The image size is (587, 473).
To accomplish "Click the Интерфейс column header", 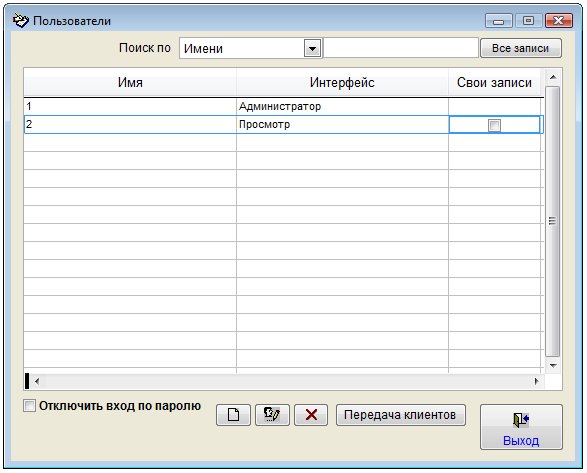I will pos(342,82).
